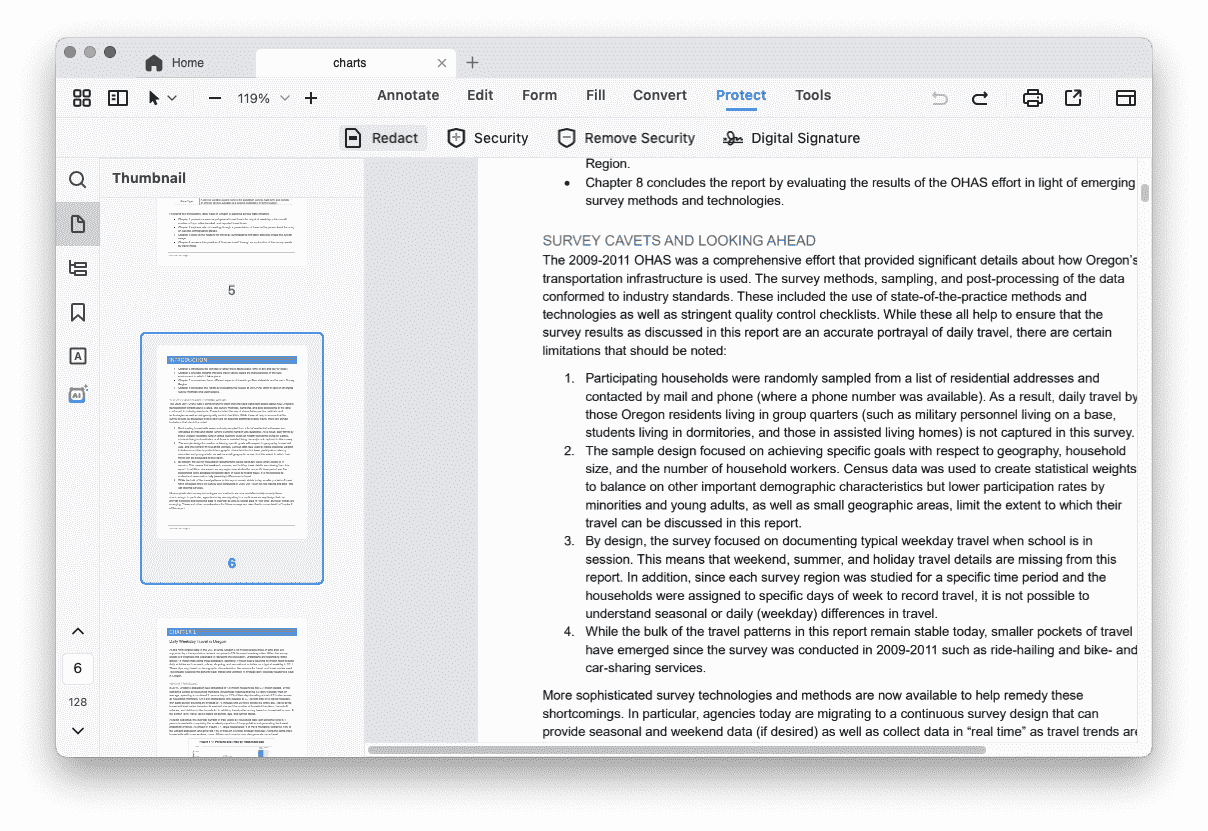Switch to the Annotate tab
This screenshot has height=831, width=1208.
[408, 95]
